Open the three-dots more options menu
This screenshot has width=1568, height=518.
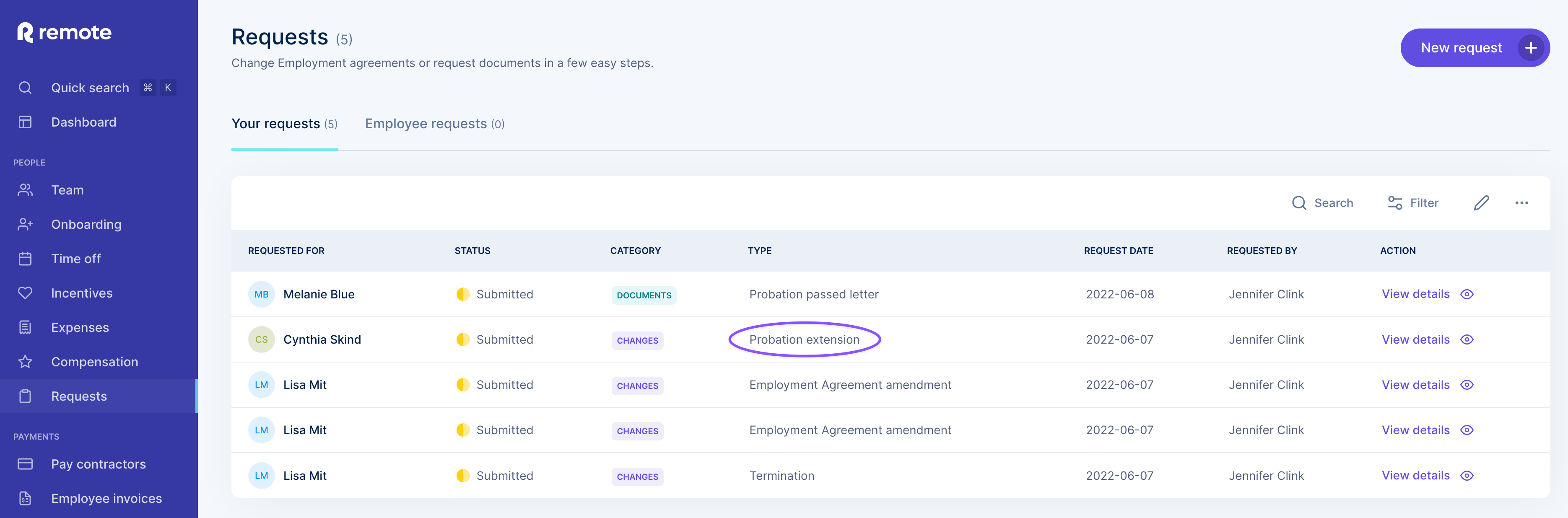click(x=1521, y=203)
